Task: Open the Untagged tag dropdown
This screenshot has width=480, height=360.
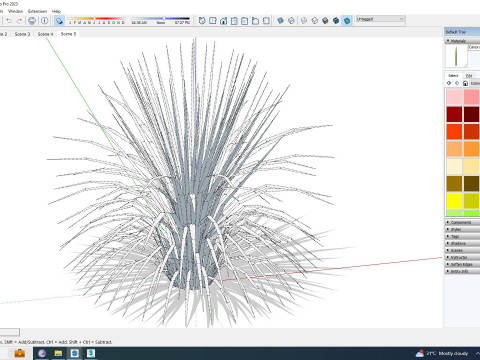Action: (x=380, y=19)
